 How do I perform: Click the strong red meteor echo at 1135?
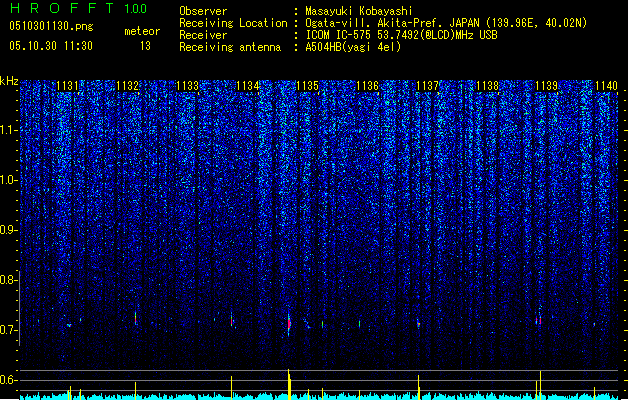289,323
